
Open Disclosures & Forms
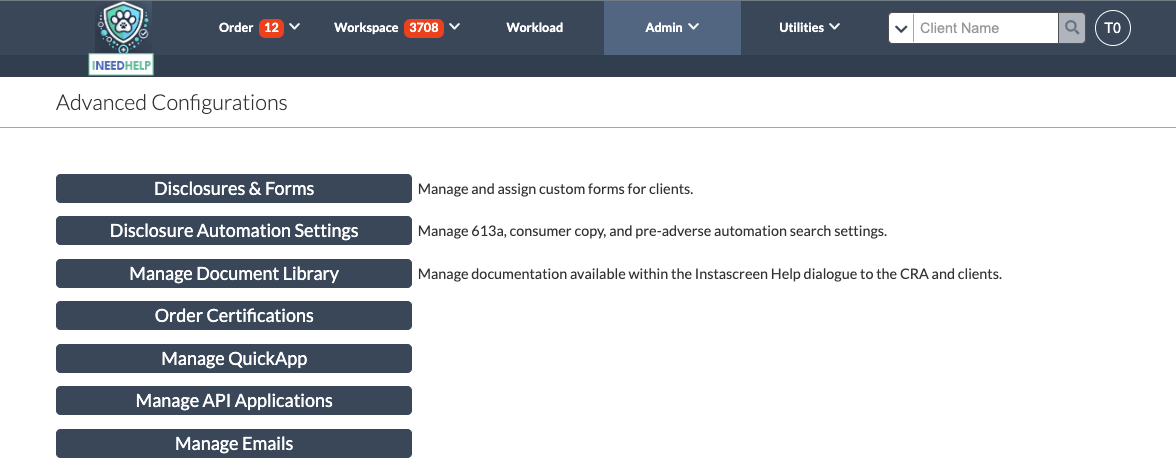click(x=234, y=189)
